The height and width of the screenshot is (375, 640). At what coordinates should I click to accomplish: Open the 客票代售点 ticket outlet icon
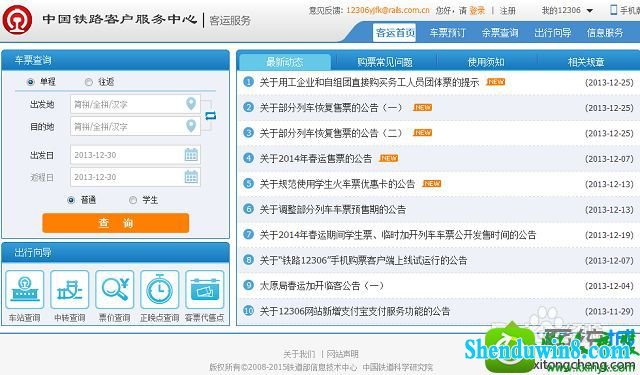point(204,289)
